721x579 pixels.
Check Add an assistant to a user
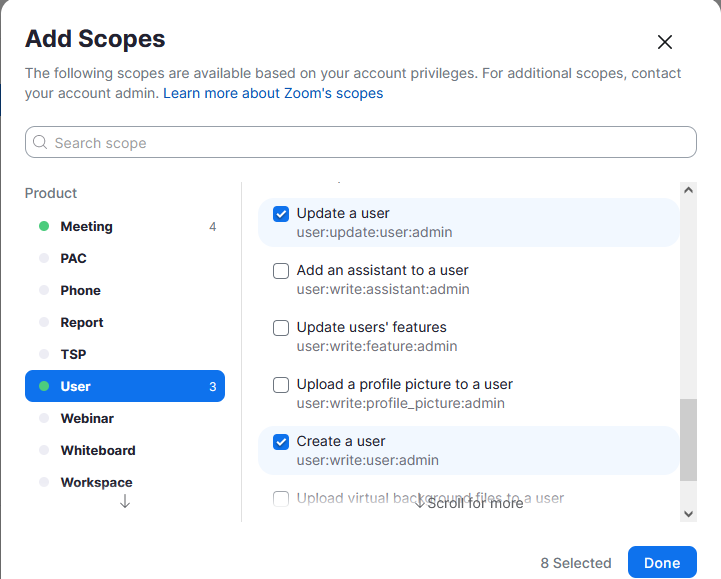(x=281, y=271)
